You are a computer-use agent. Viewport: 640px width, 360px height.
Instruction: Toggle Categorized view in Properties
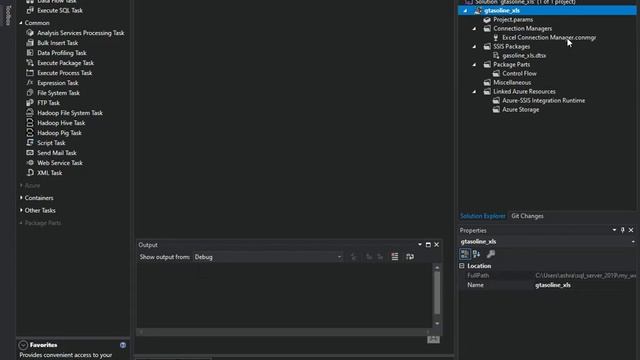464,254
